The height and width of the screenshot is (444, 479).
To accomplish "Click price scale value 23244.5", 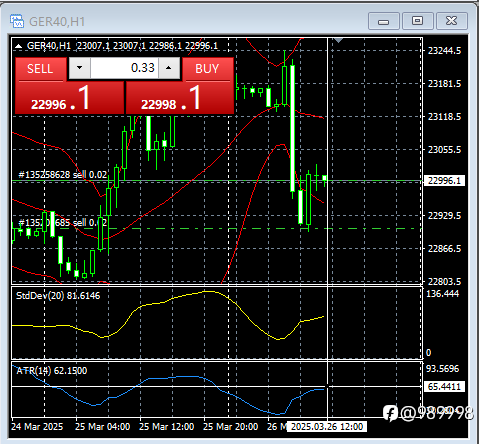I will point(444,51).
